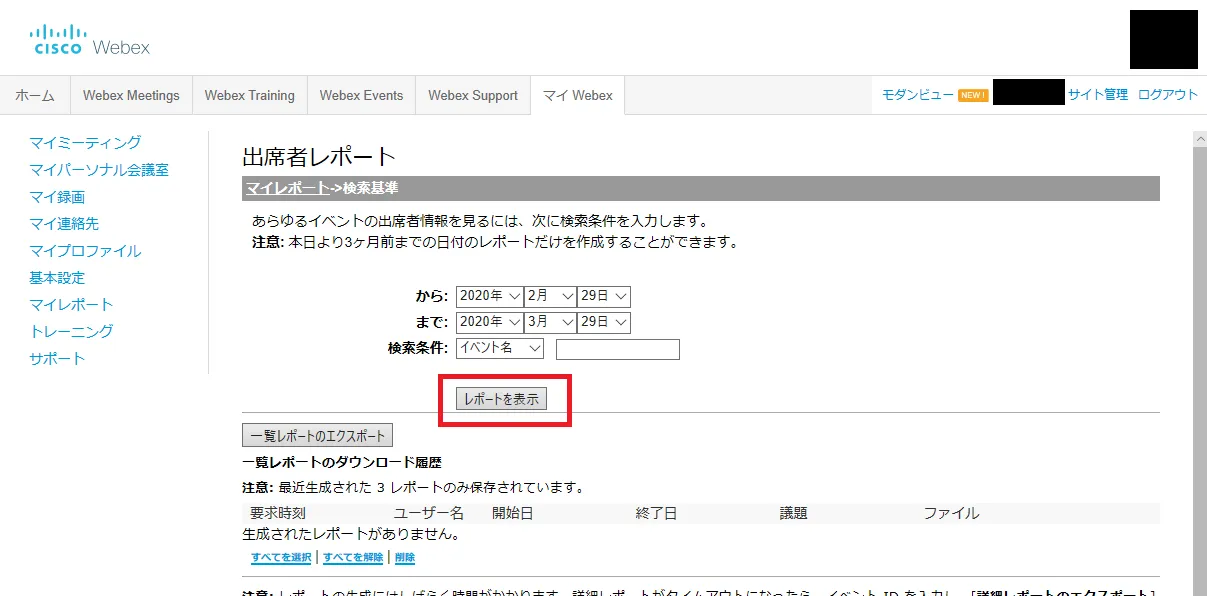
Task: Click the マイレポート breadcrumb link
Action: click(287, 188)
